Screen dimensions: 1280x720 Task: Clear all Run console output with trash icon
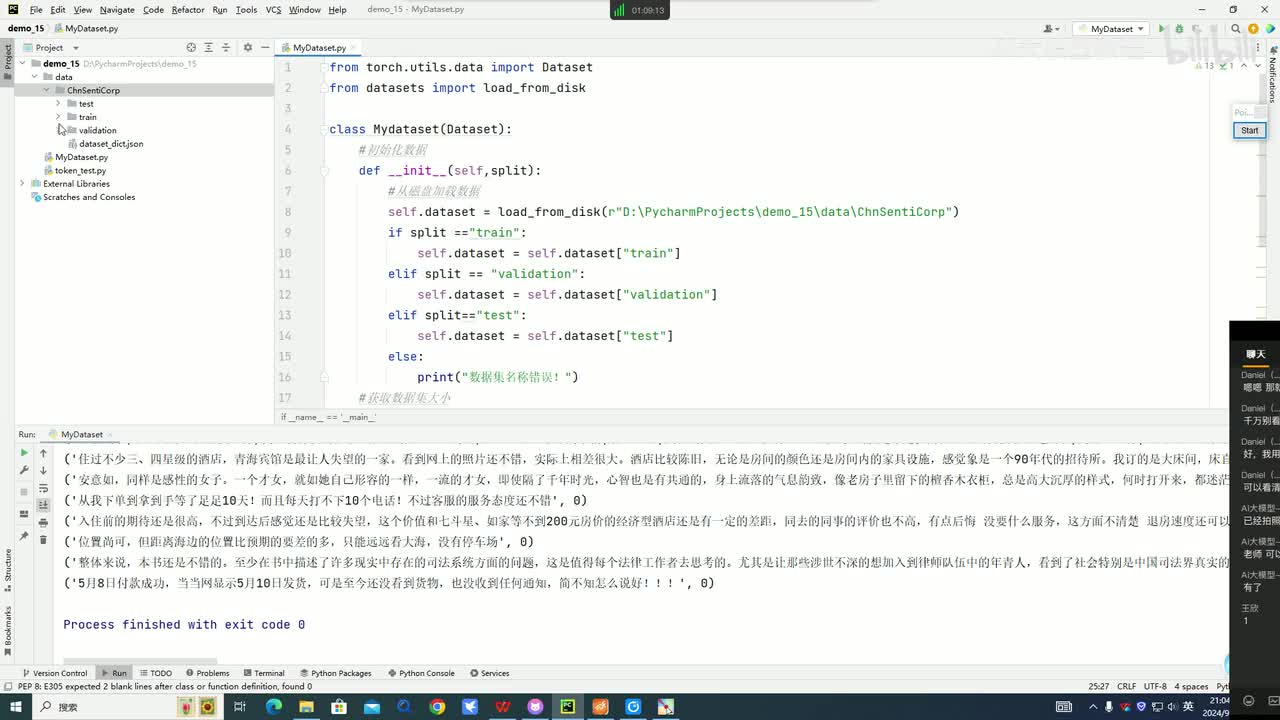pyautogui.click(x=43, y=539)
